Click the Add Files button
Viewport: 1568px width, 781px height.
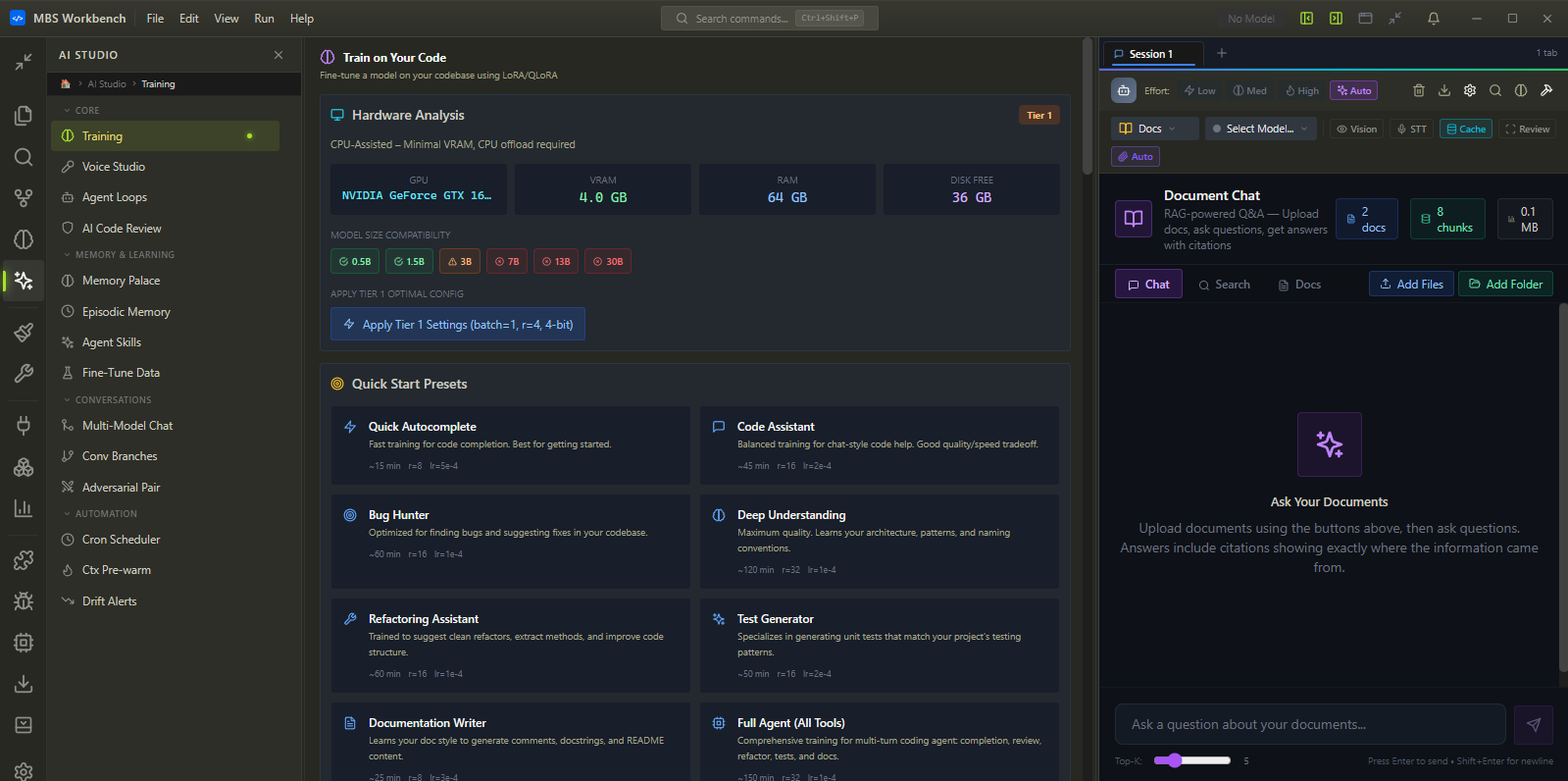pyautogui.click(x=1411, y=285)
